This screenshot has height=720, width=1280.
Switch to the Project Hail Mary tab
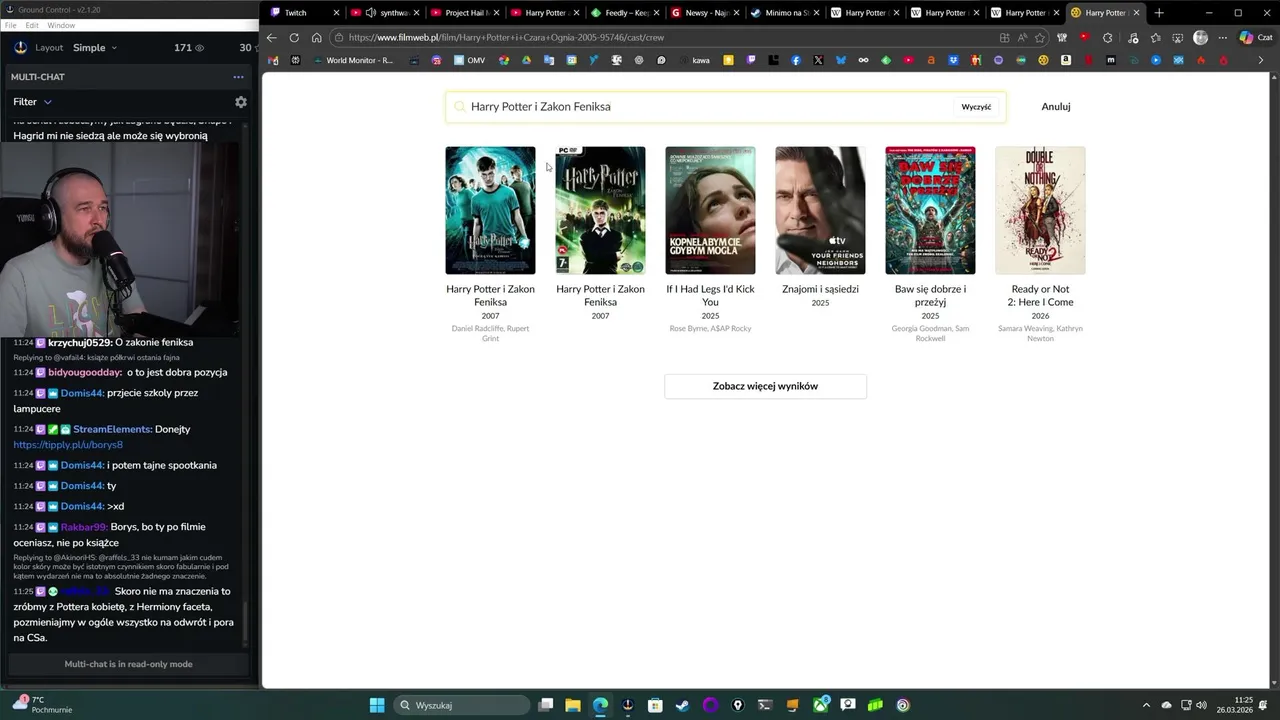point(466,13)
